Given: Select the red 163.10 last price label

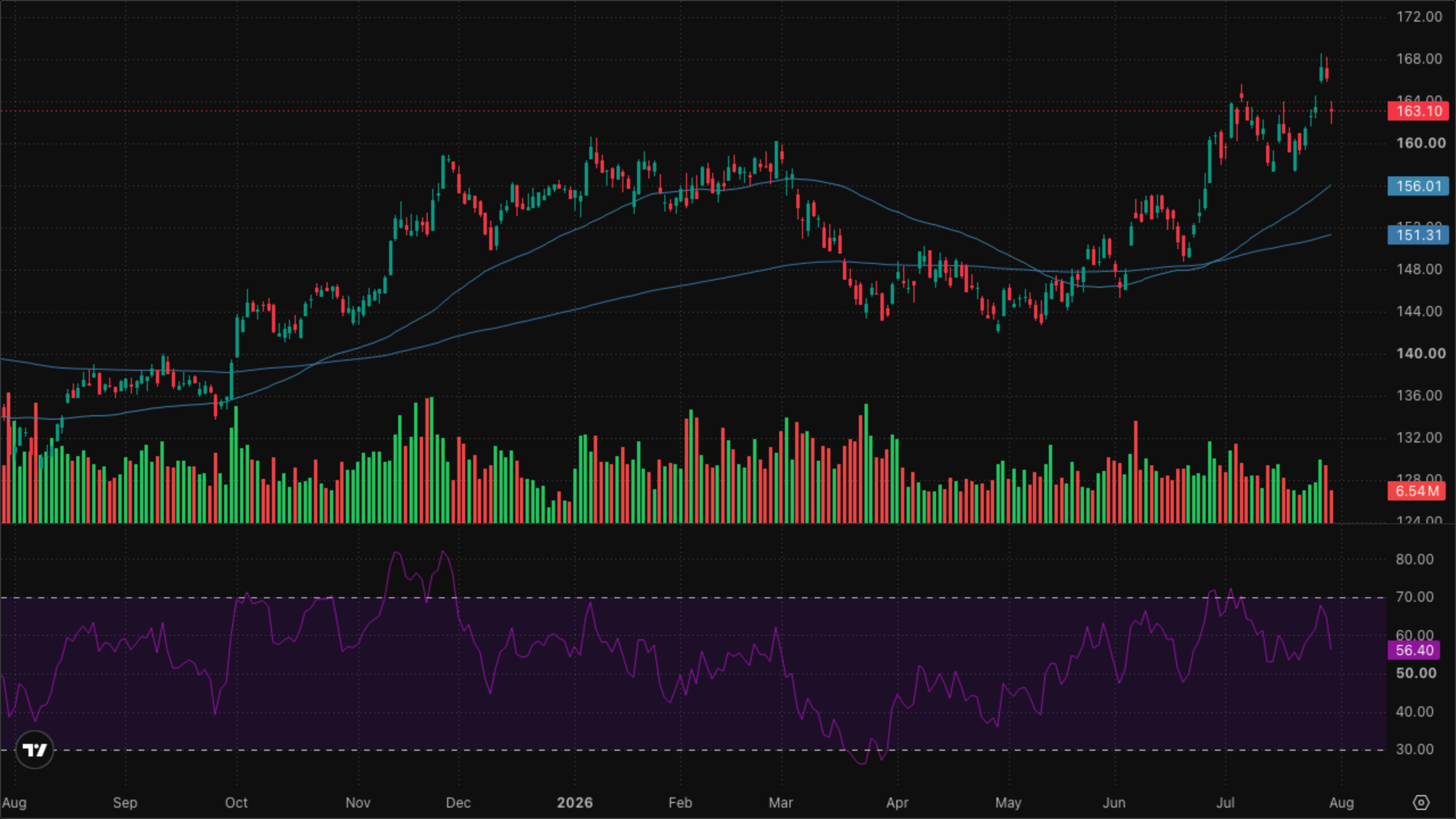Looking at the screenshot, I should click(x=1418, y=111).
